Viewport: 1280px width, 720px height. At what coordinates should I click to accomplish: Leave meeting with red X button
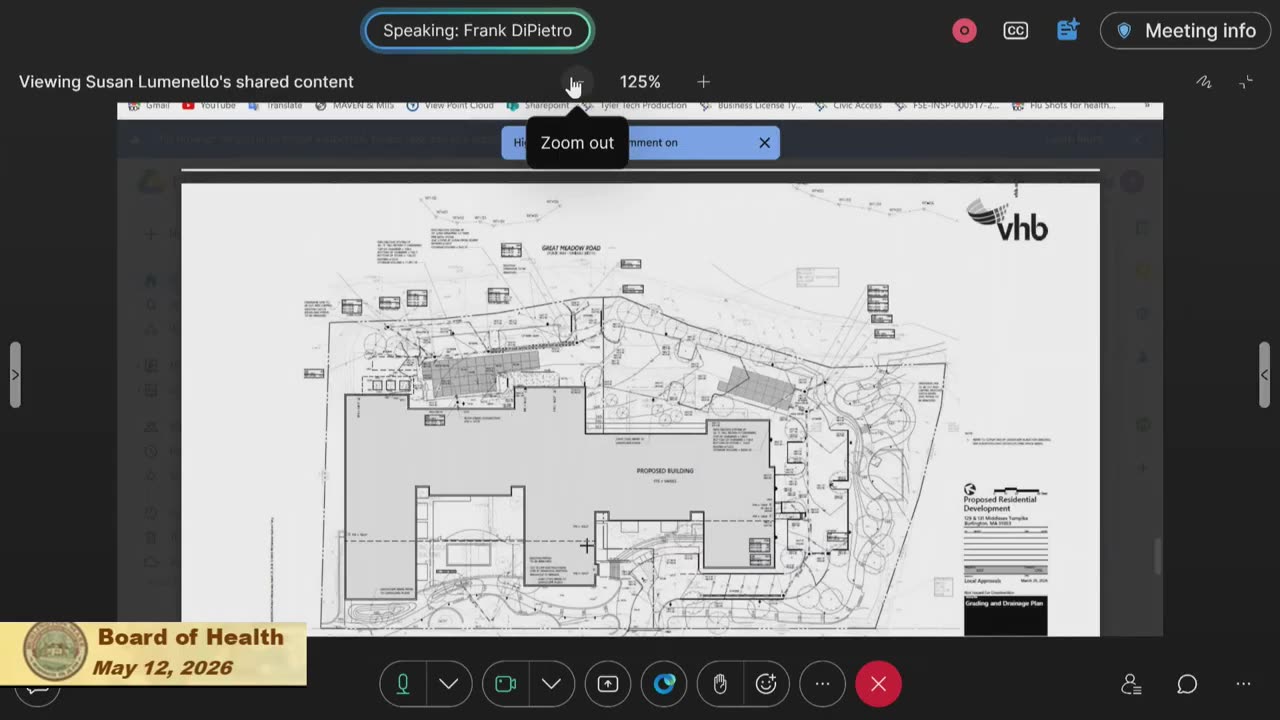(878, 684)
